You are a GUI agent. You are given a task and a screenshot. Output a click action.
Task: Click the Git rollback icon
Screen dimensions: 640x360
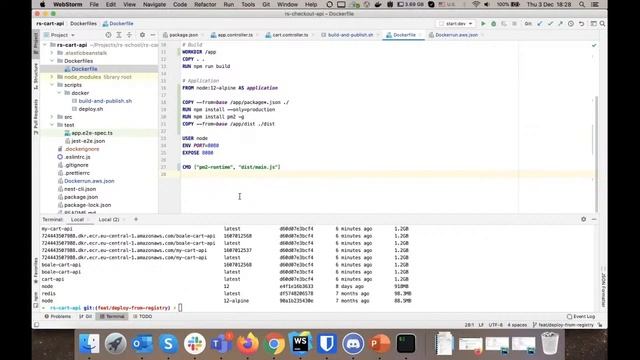coord(581,24)
